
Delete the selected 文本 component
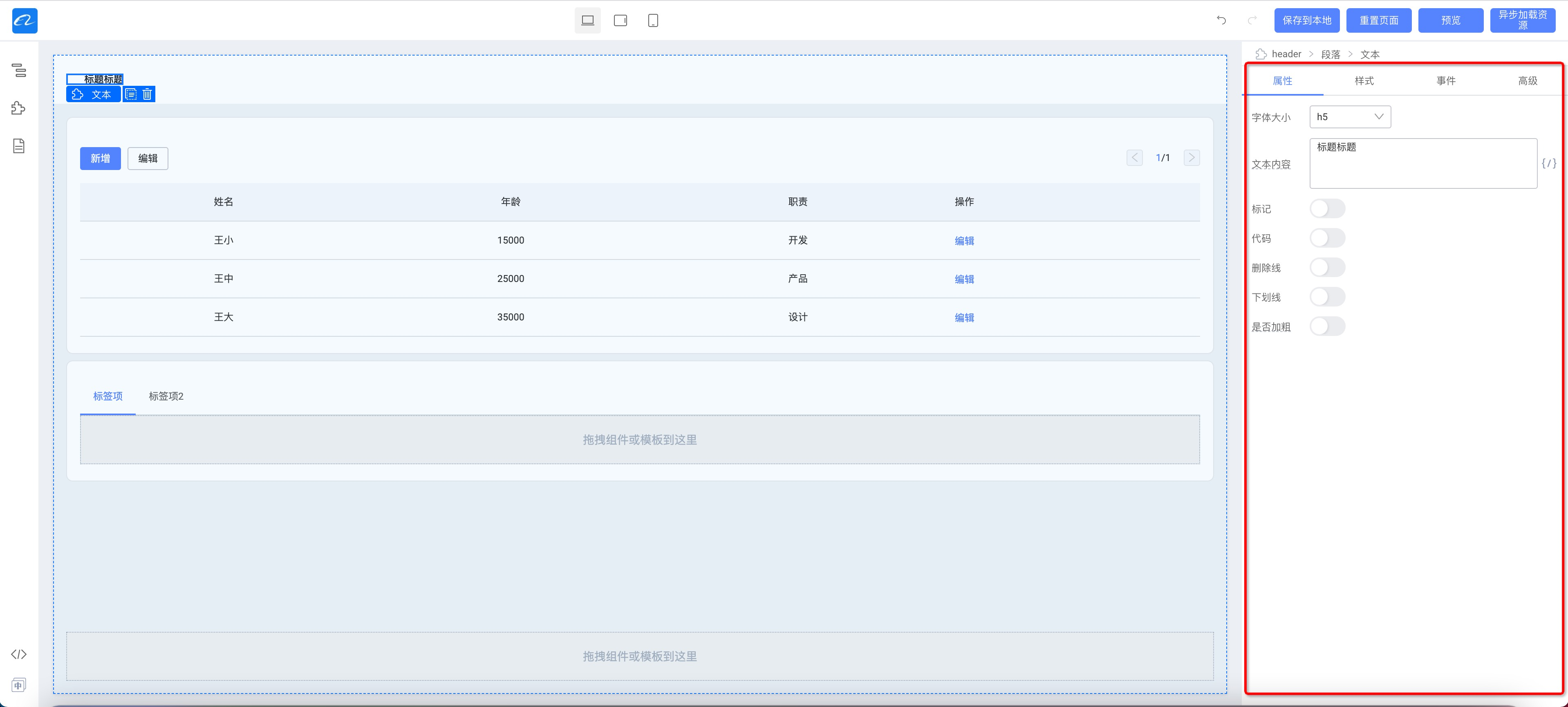147,94
